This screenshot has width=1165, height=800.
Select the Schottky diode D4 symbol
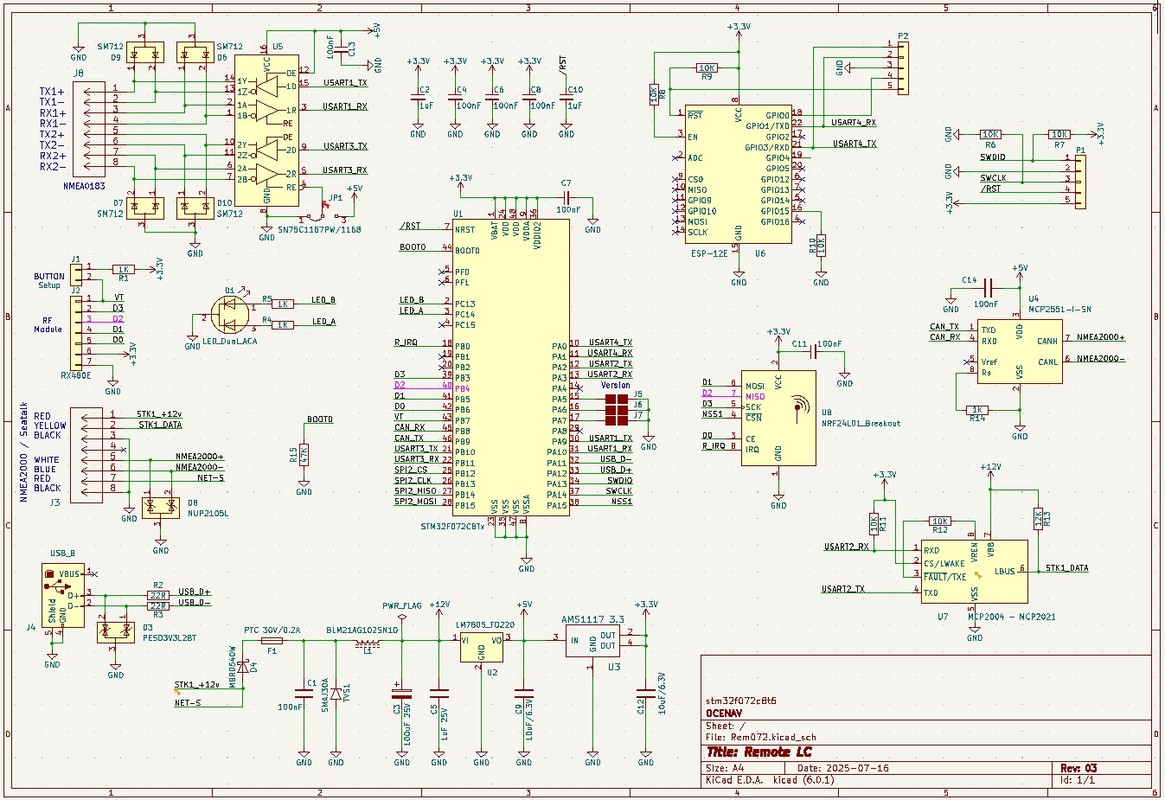click(x=243, y=667)
